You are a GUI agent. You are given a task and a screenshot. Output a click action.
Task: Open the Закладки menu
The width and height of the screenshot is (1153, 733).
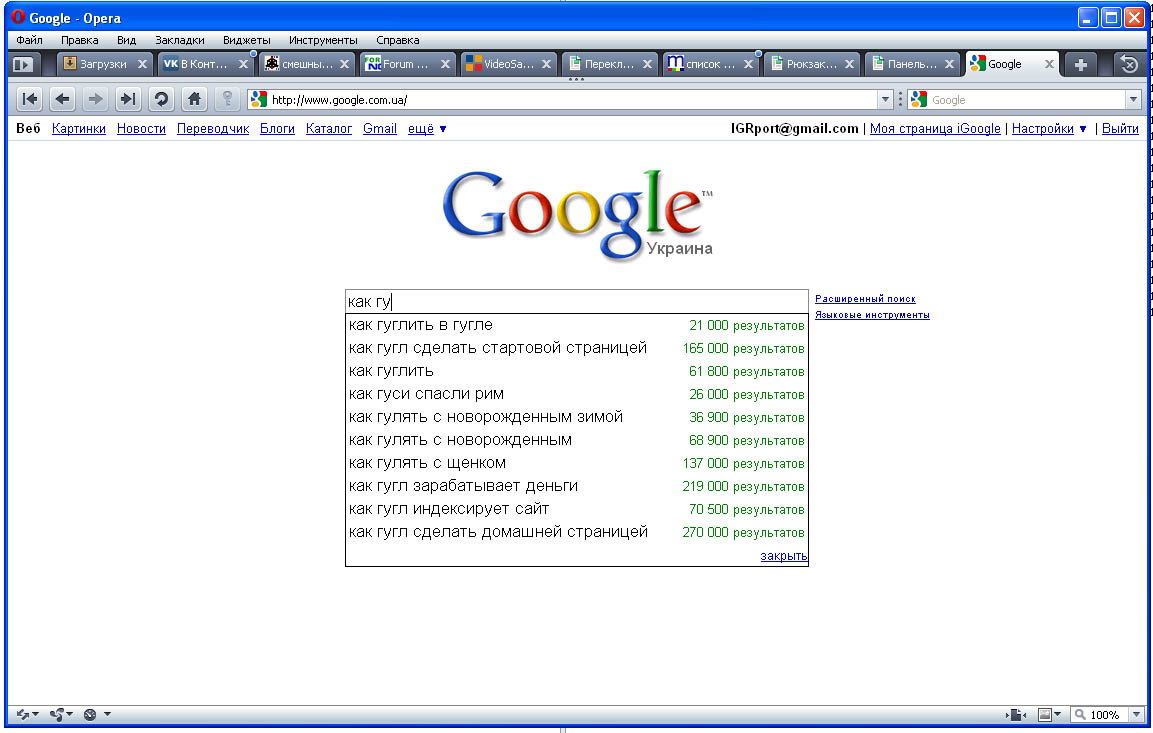coord(180,40)
